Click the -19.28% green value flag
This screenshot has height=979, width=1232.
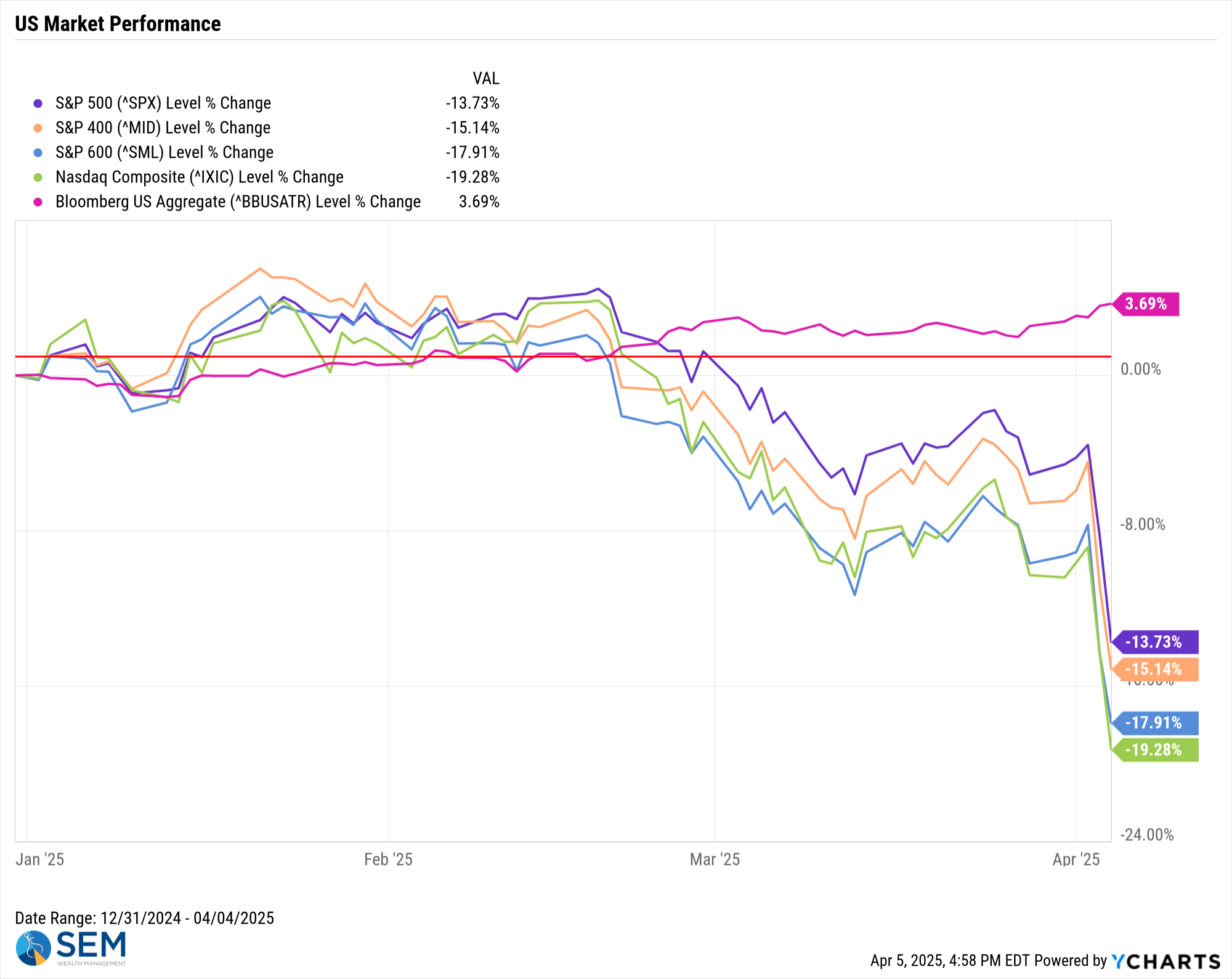click(x=1155, y=750)
